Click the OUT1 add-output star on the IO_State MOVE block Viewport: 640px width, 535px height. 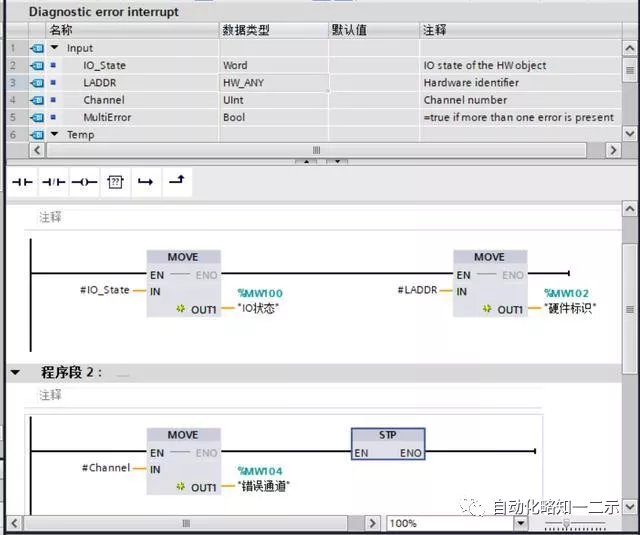[181, 310]
